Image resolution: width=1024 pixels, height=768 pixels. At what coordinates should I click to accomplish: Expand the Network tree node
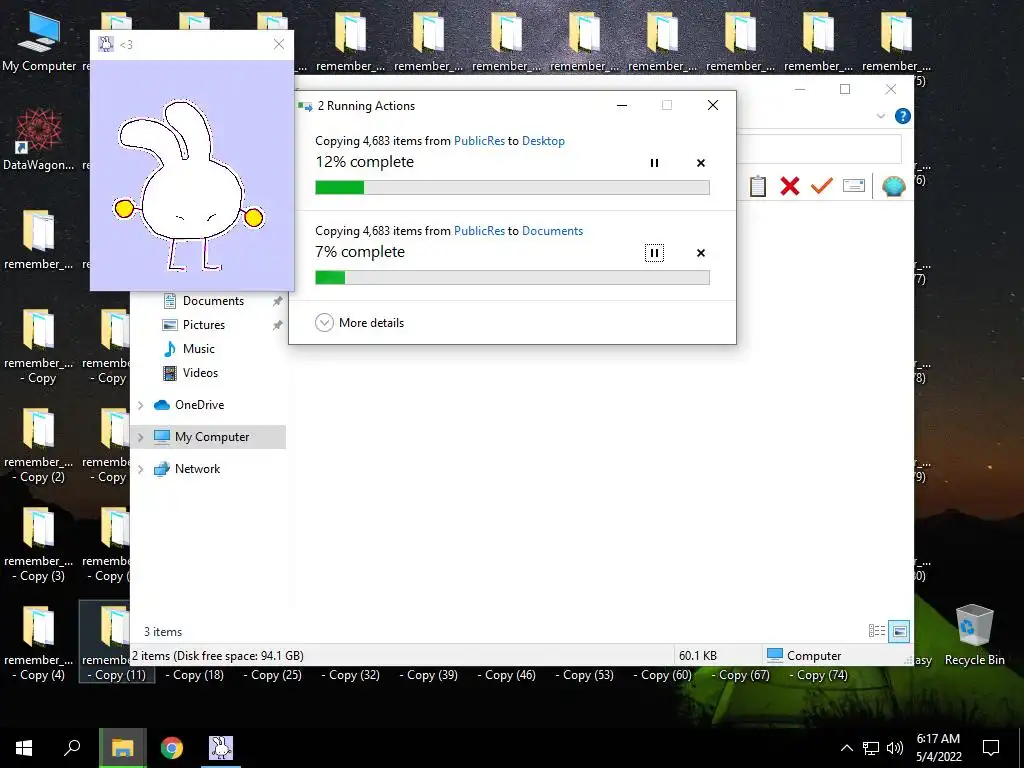[x=140, y=470]
